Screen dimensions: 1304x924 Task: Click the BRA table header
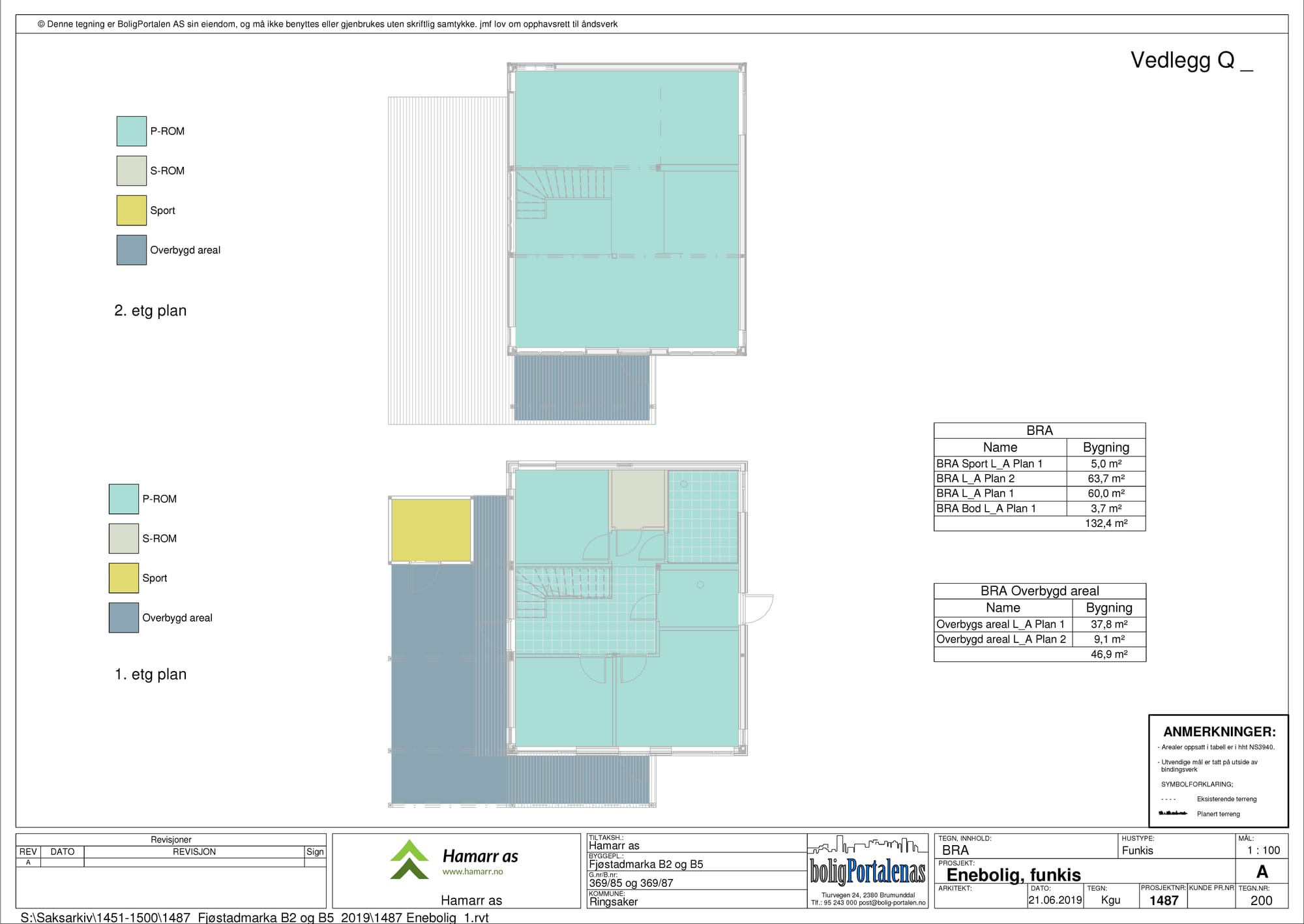click(1039, 430)
